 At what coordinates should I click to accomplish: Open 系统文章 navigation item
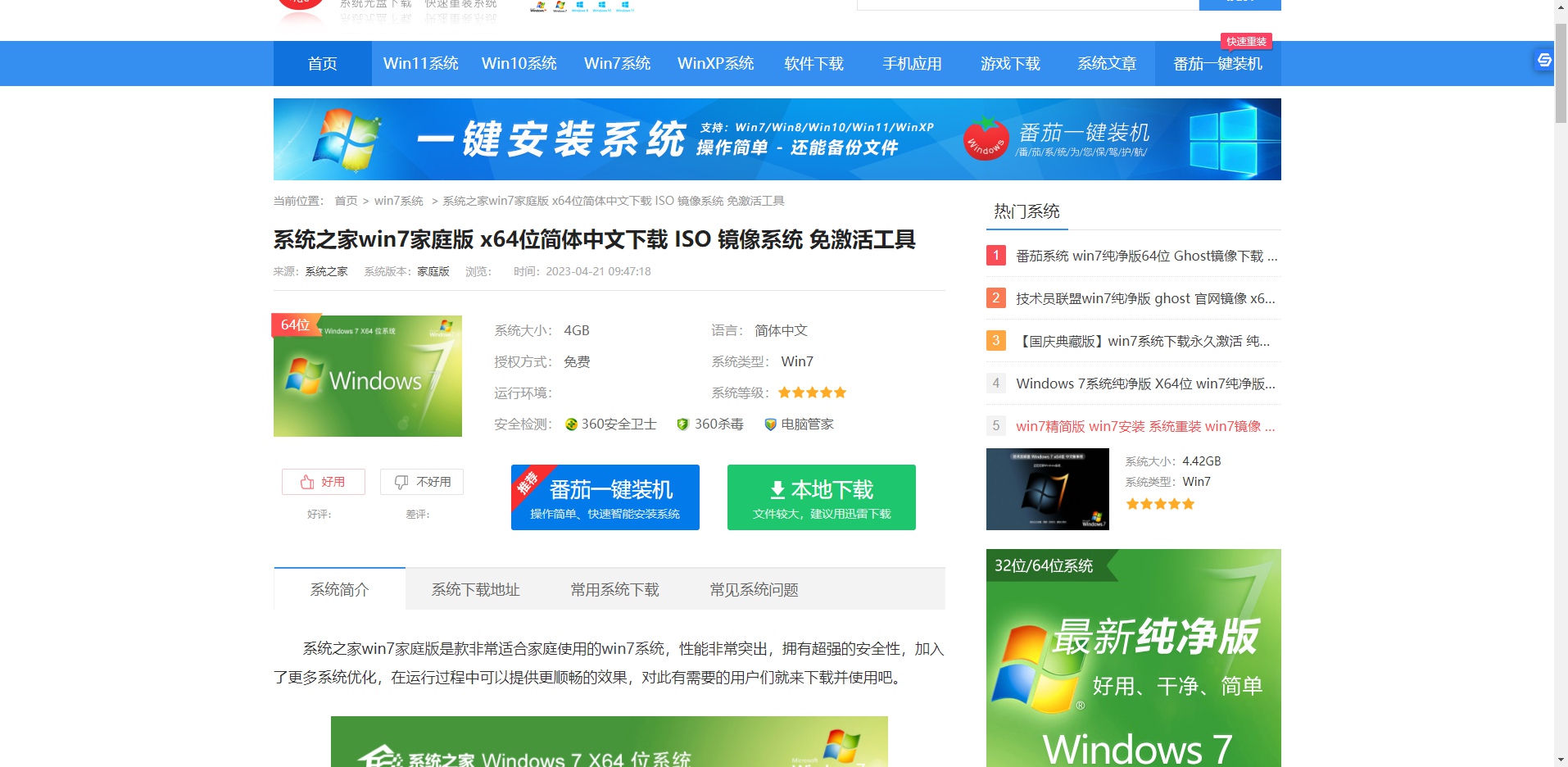(1108, 63)
